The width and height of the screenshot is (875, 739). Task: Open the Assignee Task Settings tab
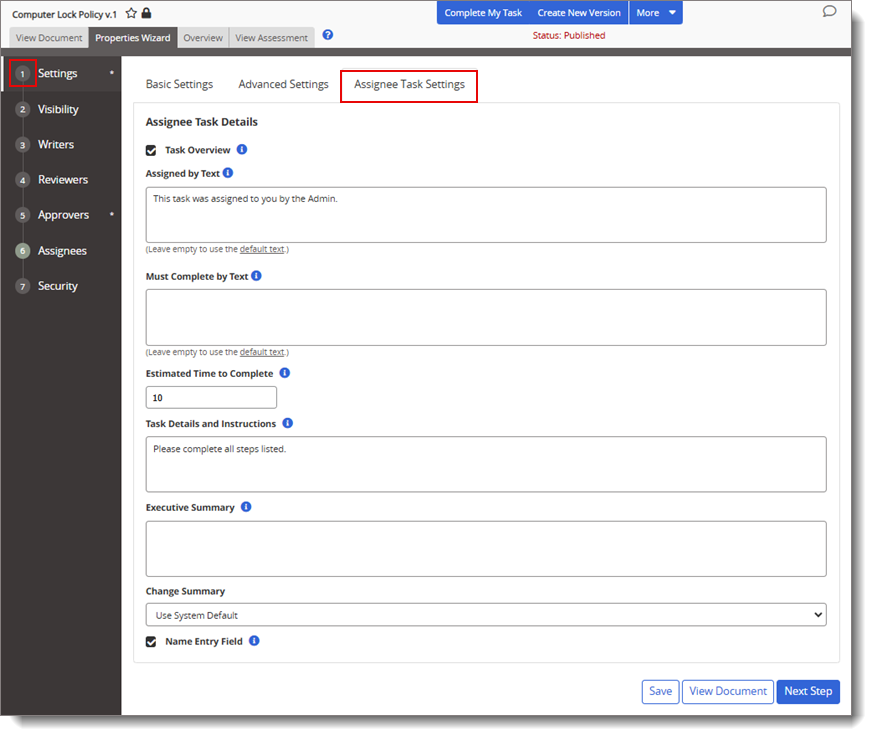coord(409,84)
